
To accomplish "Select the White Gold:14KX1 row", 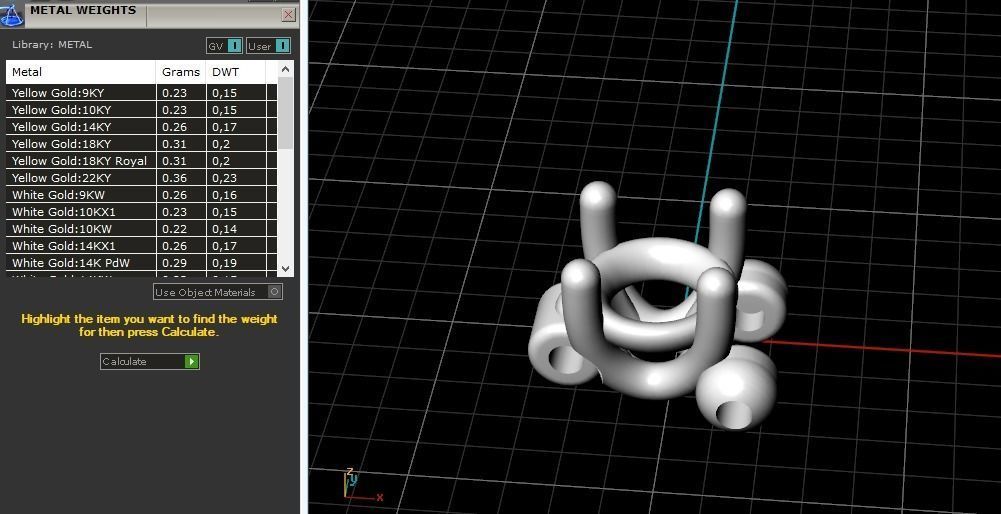I will click(x=142, y=246).
